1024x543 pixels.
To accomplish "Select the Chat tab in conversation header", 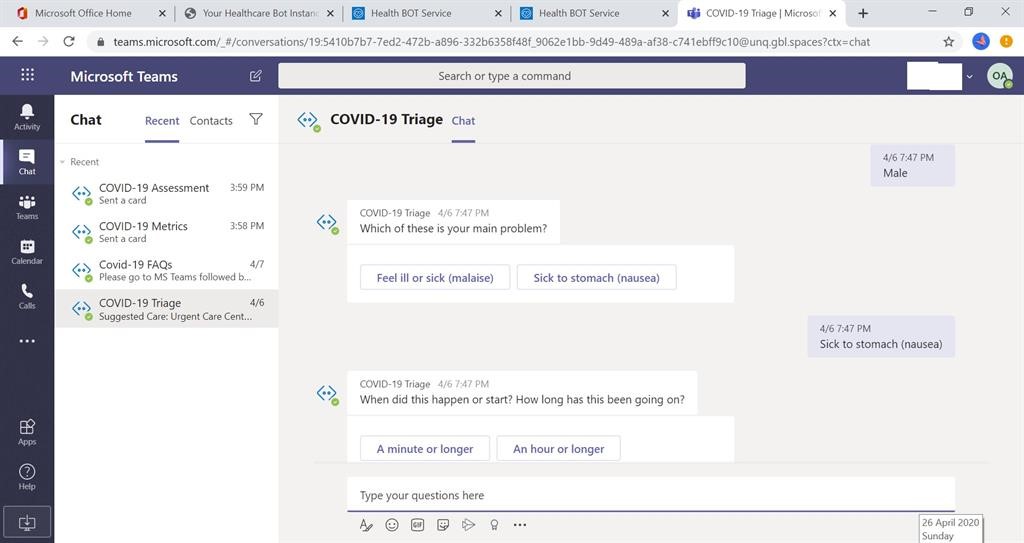I will pos(463,121).
